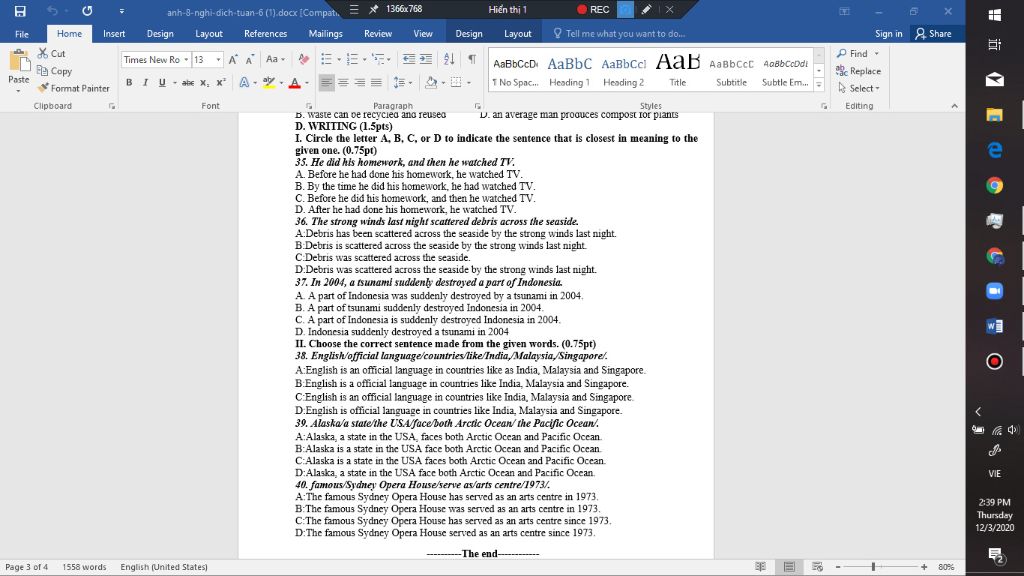Expand the Font Color dropdown arrow
This screenshot has width=1024, height=576.
(307, 83)
